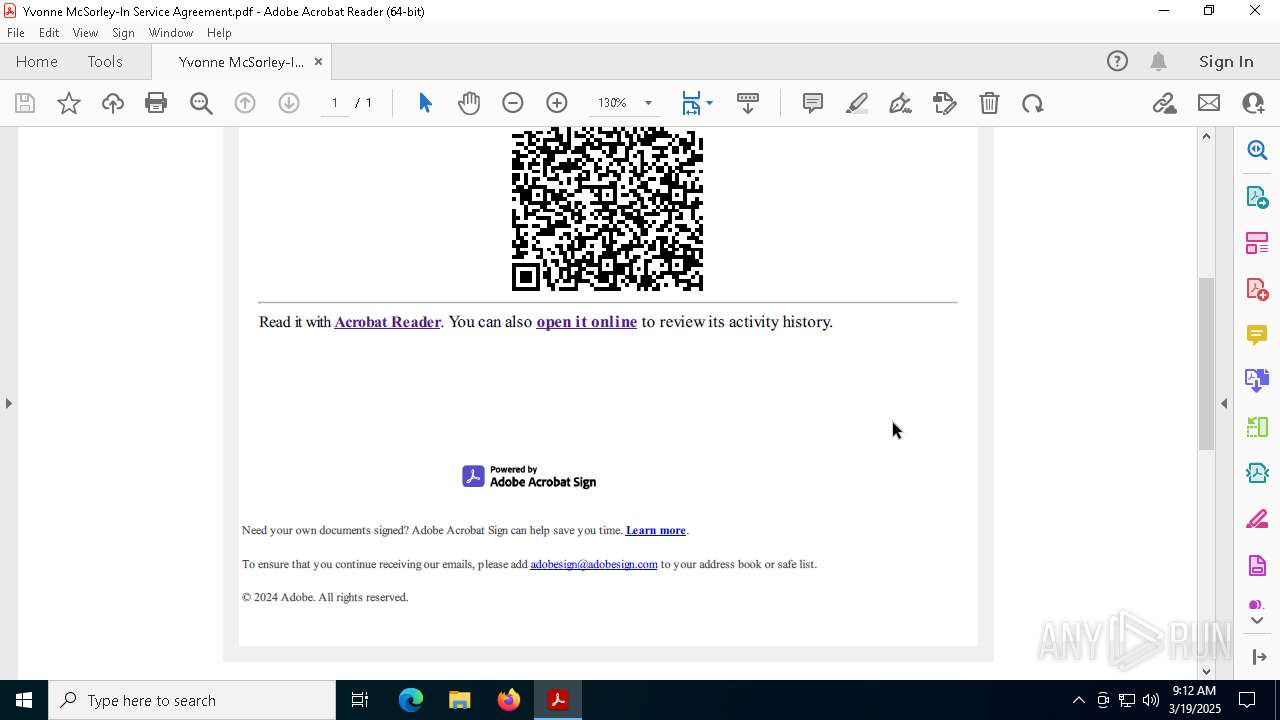This screenshot has height=720, width=1280.
Task: Rotate the page view icon
Action: click(x=1033, y=103)
